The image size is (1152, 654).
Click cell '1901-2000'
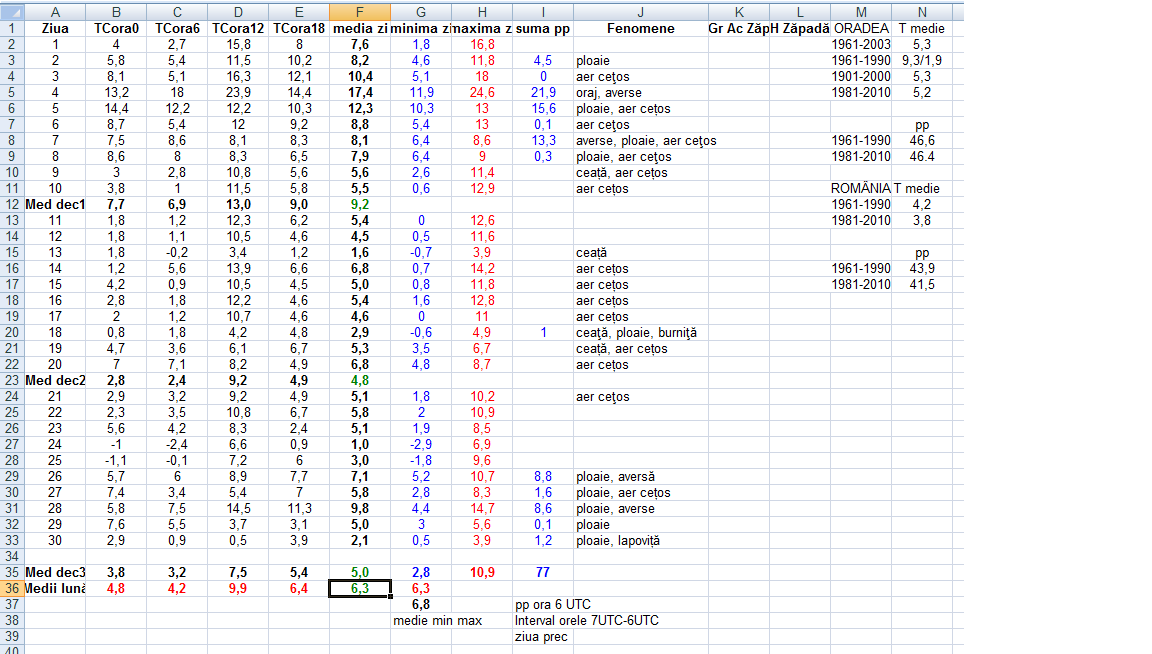[x=861, y=76]
